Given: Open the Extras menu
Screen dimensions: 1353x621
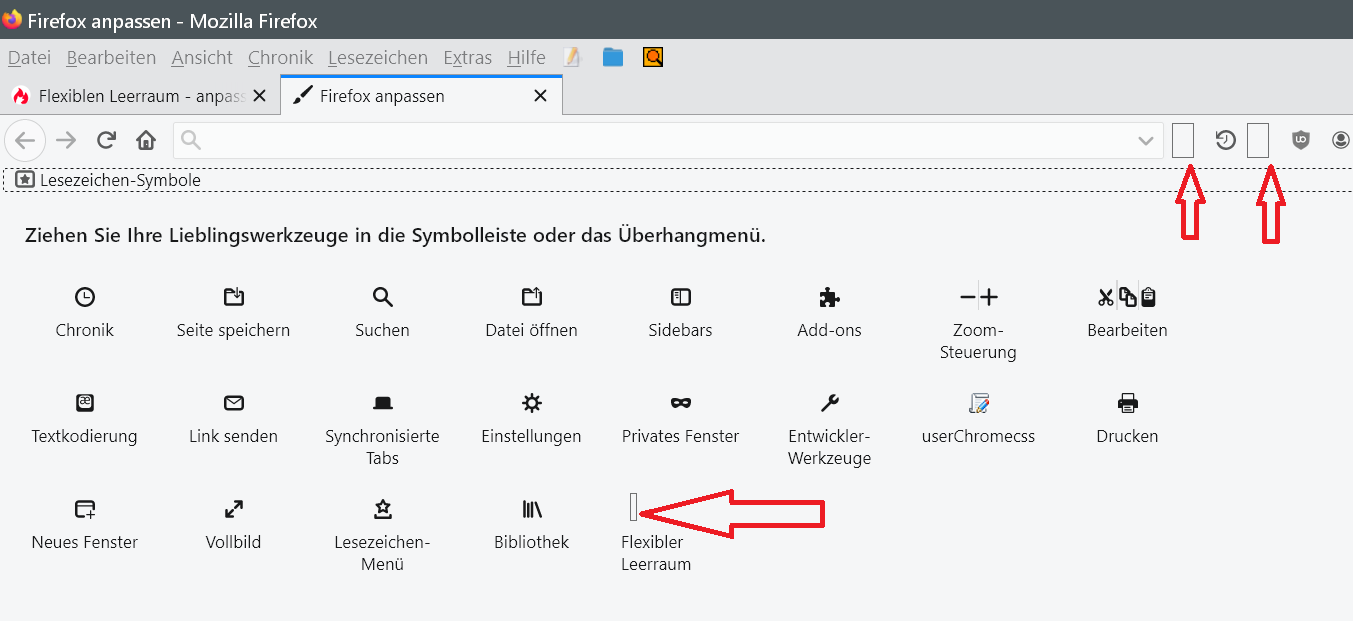Looking at the screenshot, I should pyautogui.click(x=467, y=58).
